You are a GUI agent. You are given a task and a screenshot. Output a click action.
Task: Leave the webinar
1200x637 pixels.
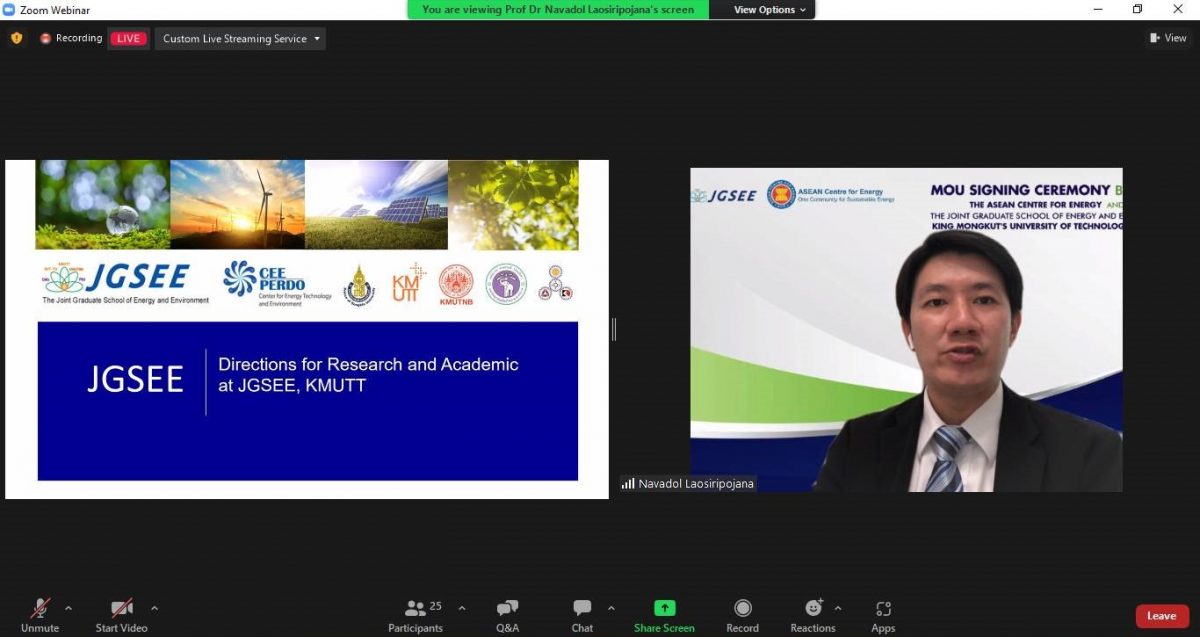1162,616
